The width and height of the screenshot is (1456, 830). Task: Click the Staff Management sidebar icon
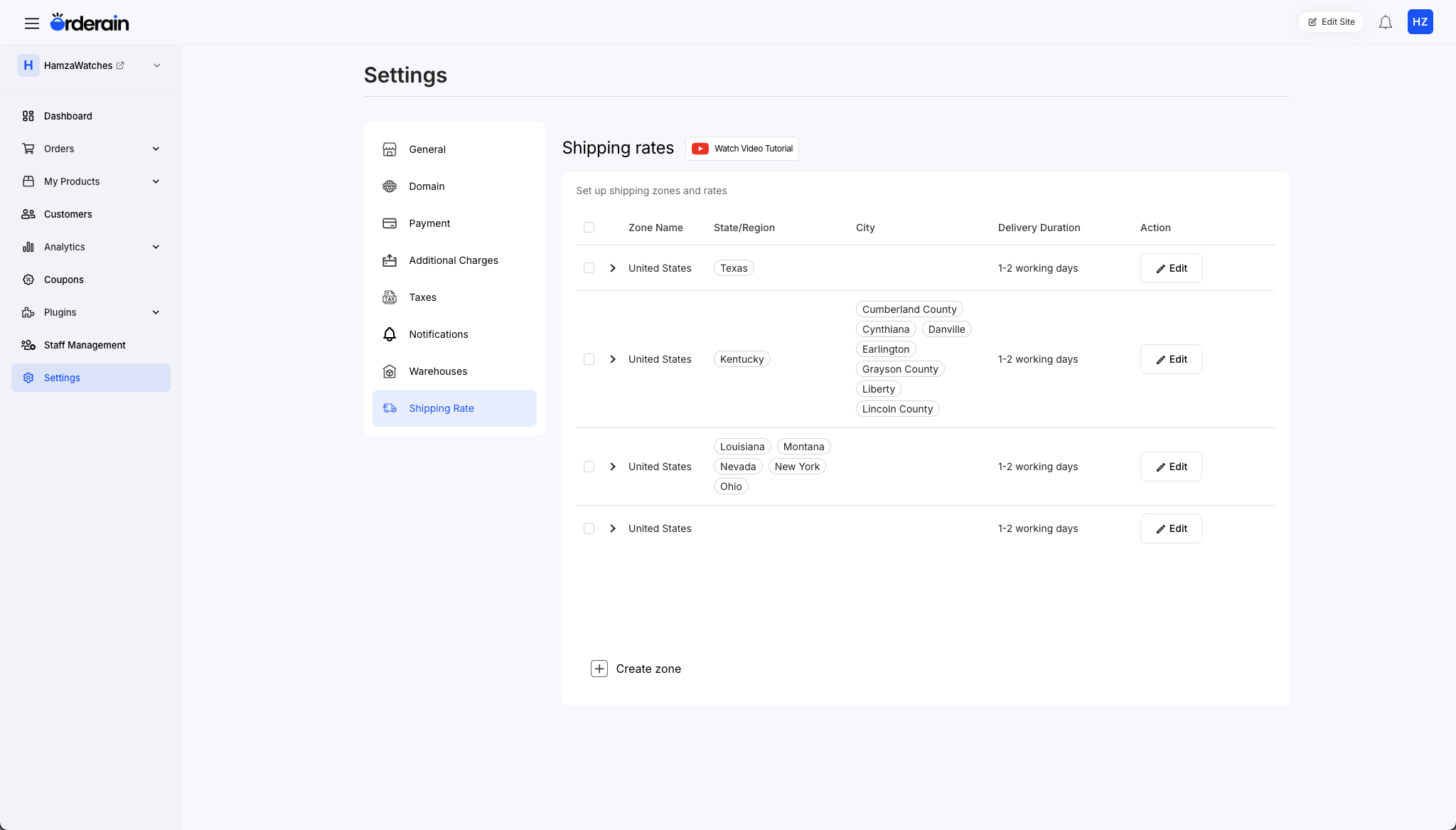point(28,345)
